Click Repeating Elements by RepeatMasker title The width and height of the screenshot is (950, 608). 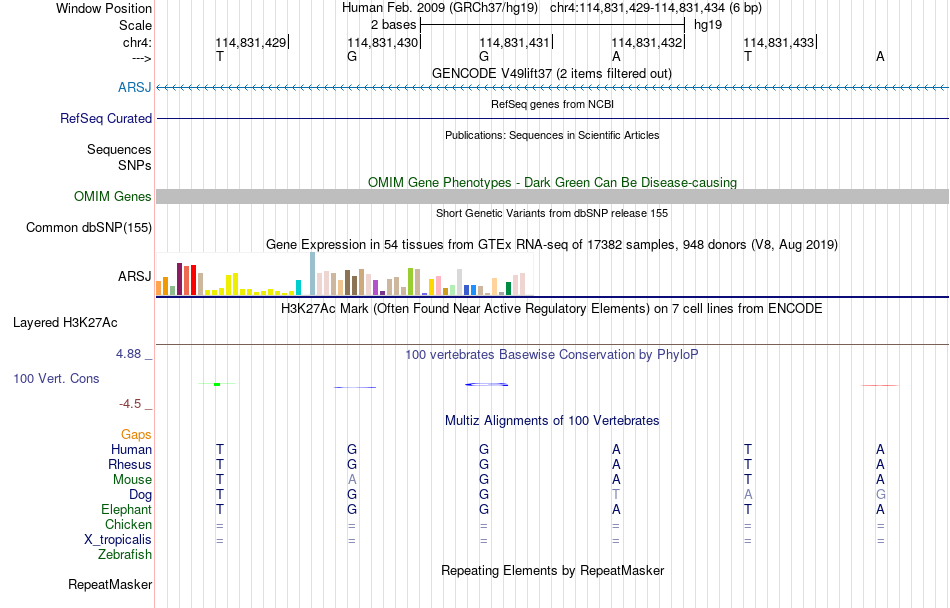click(x=553, y=571)
